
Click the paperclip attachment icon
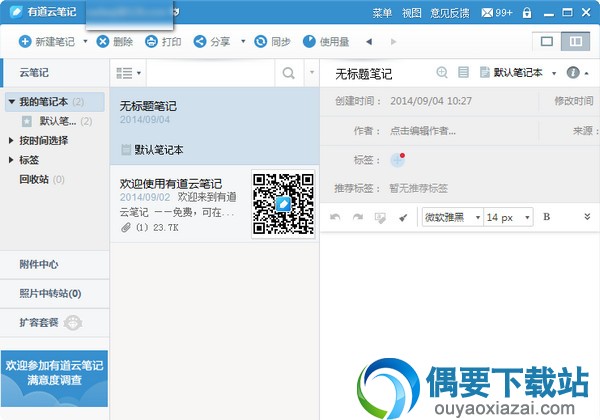click(x=126, y=228)
